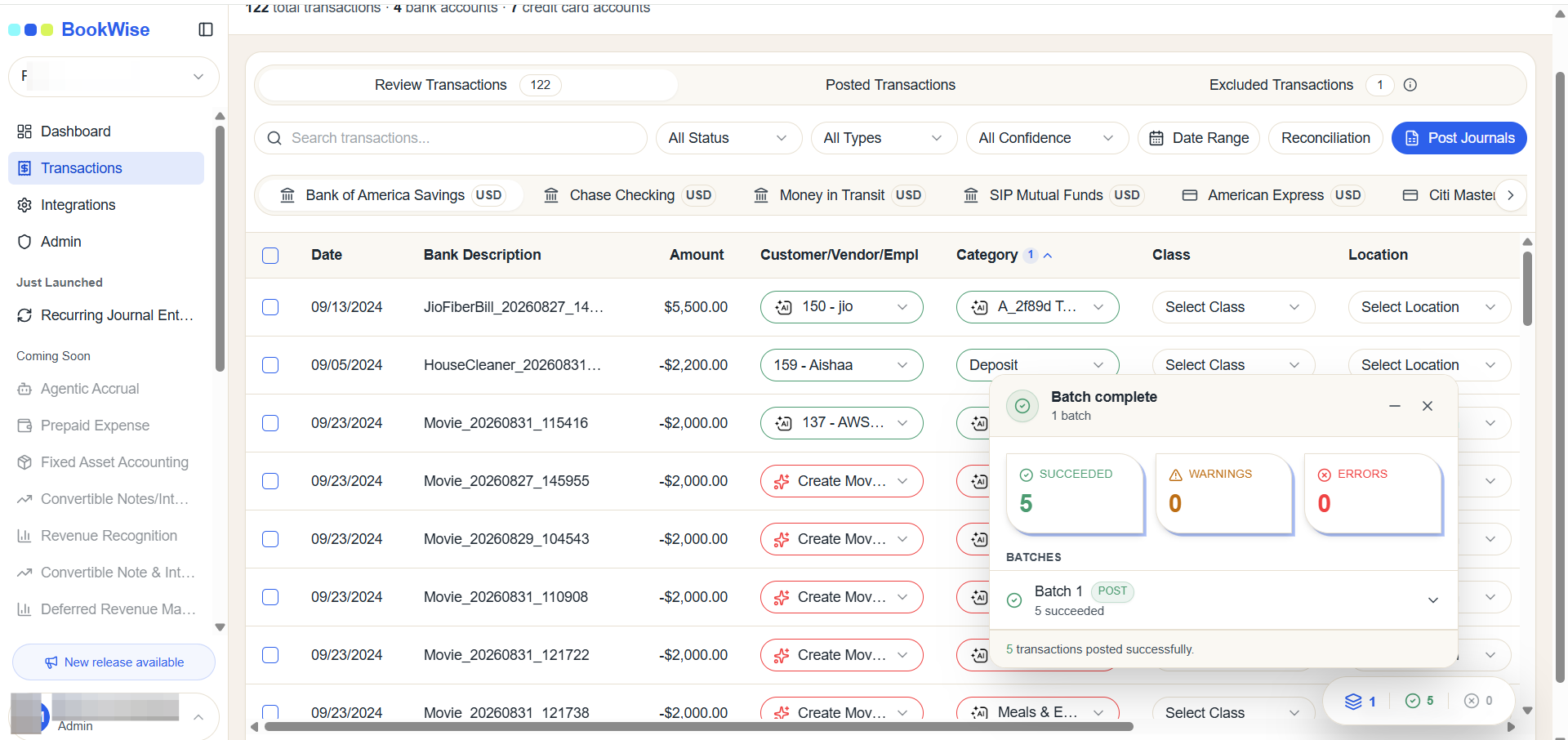Minimize the Batch complete popup
The width and height of the screenshot is (1568, 740).
1395,406
